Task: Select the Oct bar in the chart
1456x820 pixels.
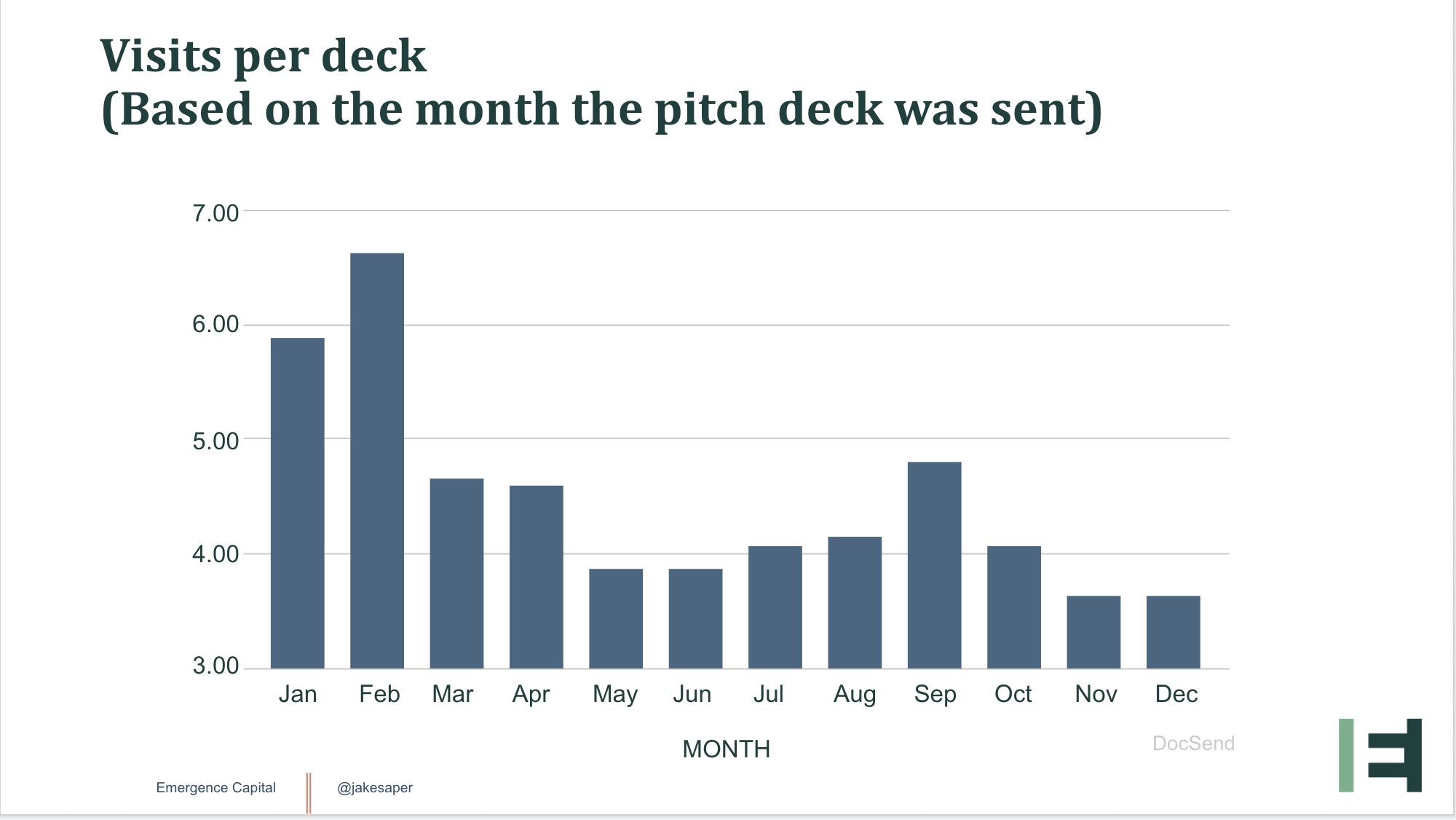Action: [x=1014, y=607]
